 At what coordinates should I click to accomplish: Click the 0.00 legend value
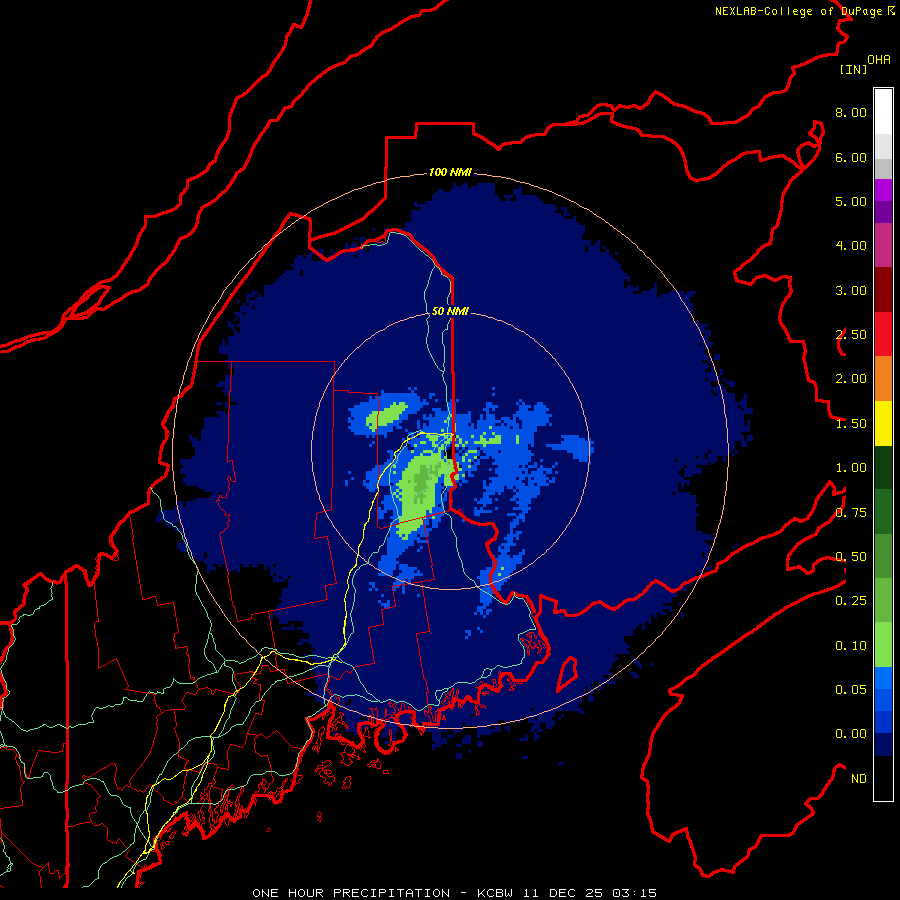[x=851, y=734]
